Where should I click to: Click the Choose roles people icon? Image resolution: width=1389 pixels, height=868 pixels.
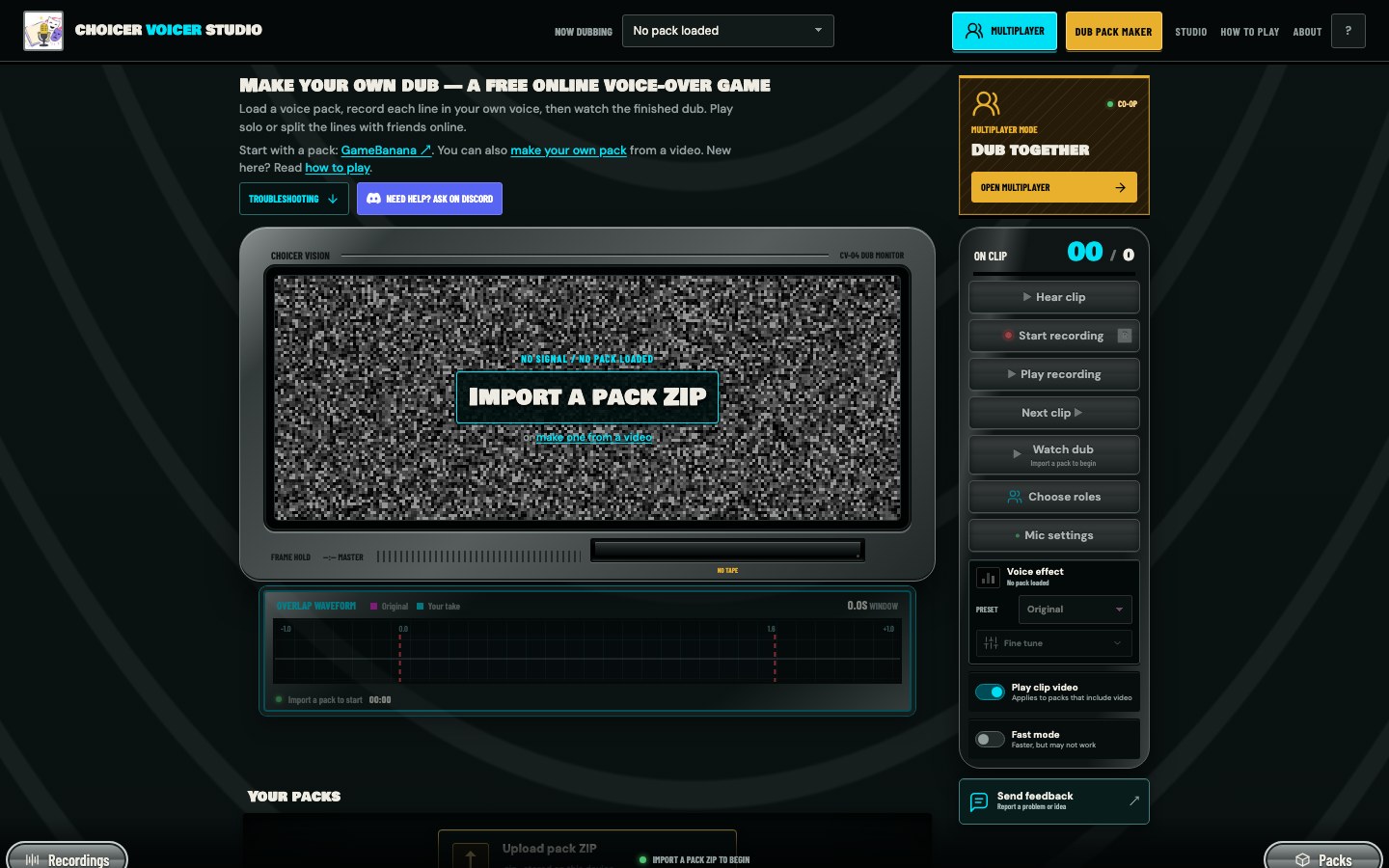(1015, 497)
